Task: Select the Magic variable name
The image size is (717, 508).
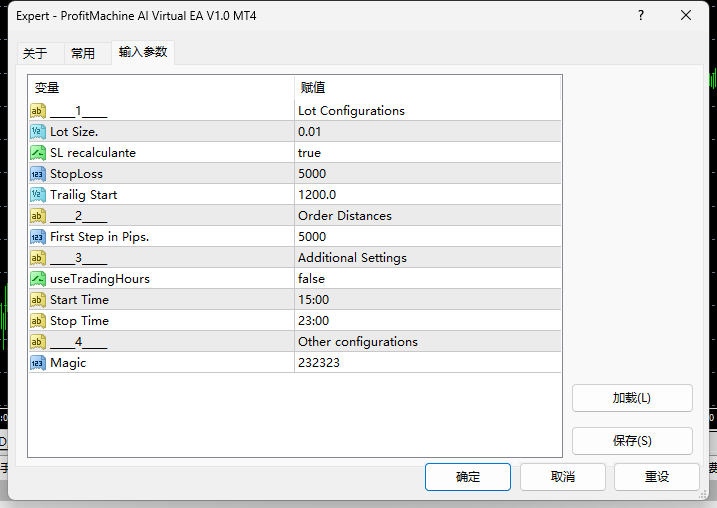Action: click(x=68, y=363)
